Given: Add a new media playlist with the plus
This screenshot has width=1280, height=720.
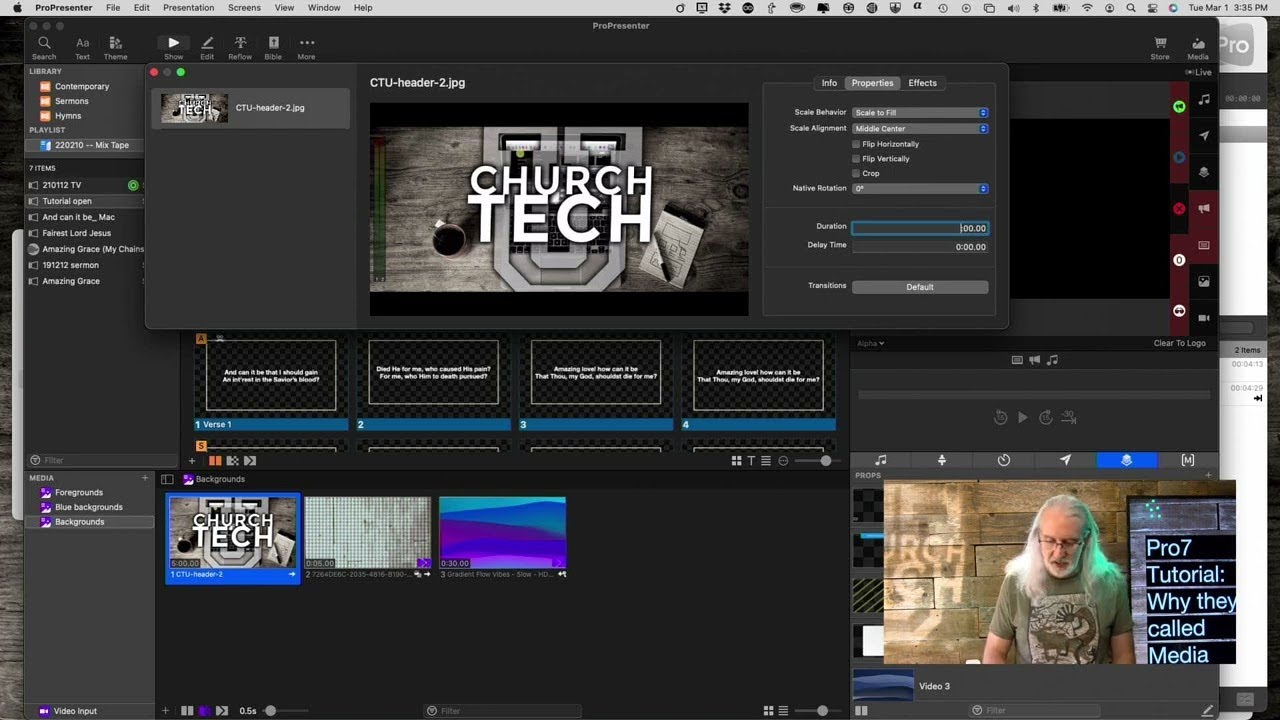Looking at the screenshot, I should pyautogui.click(x=145, y=478).
